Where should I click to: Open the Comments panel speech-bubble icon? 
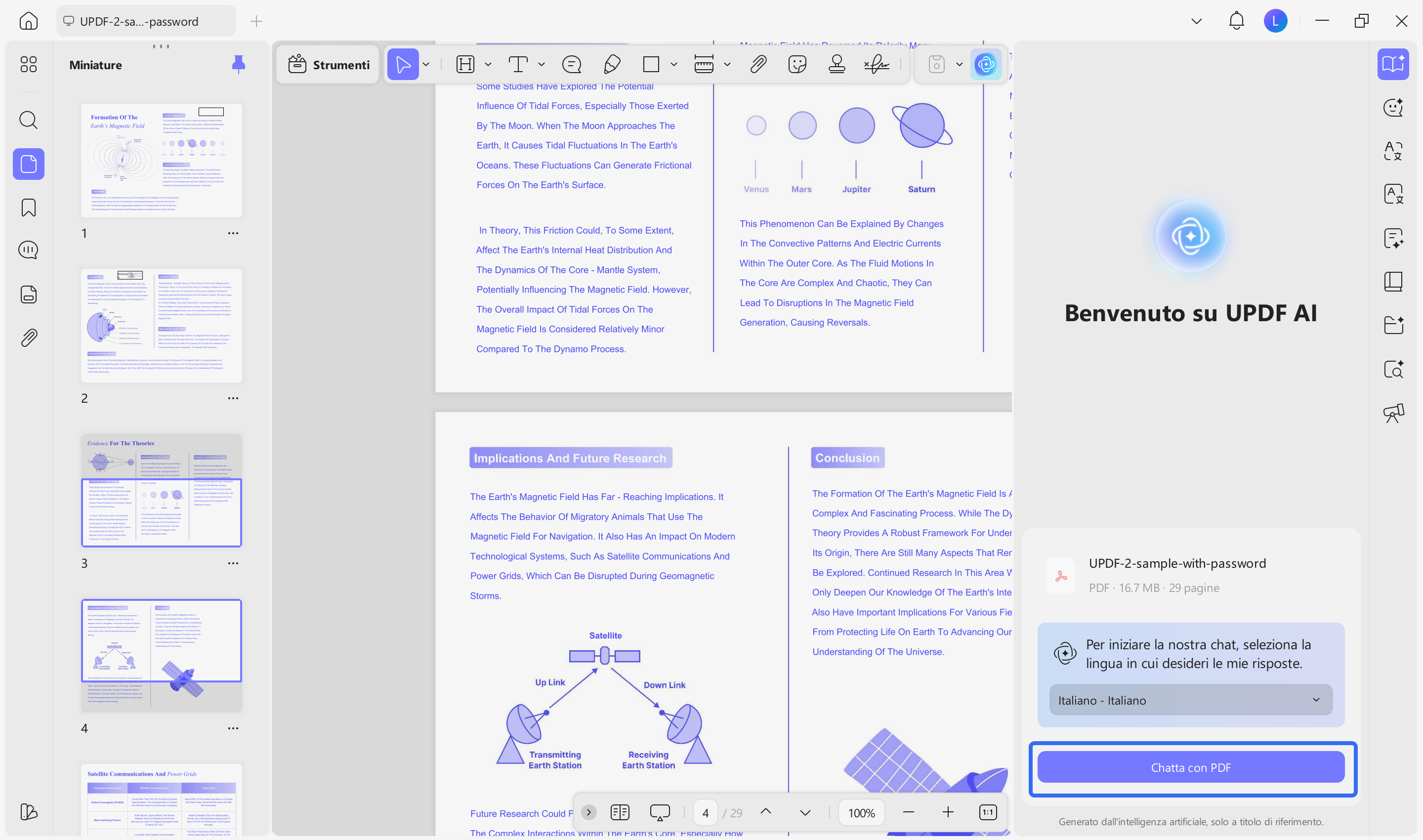28,250
